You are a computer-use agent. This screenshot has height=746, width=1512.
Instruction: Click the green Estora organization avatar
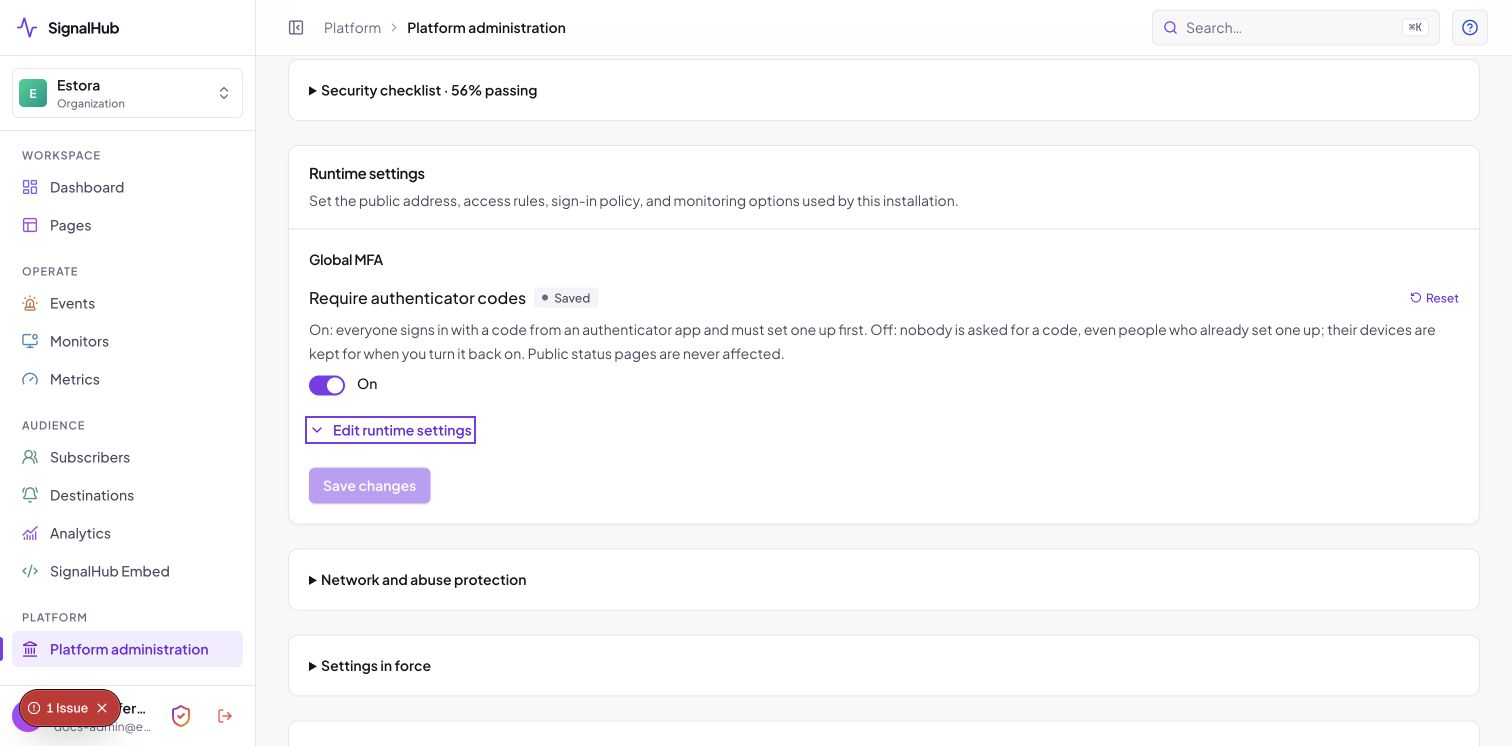point(33,93)
